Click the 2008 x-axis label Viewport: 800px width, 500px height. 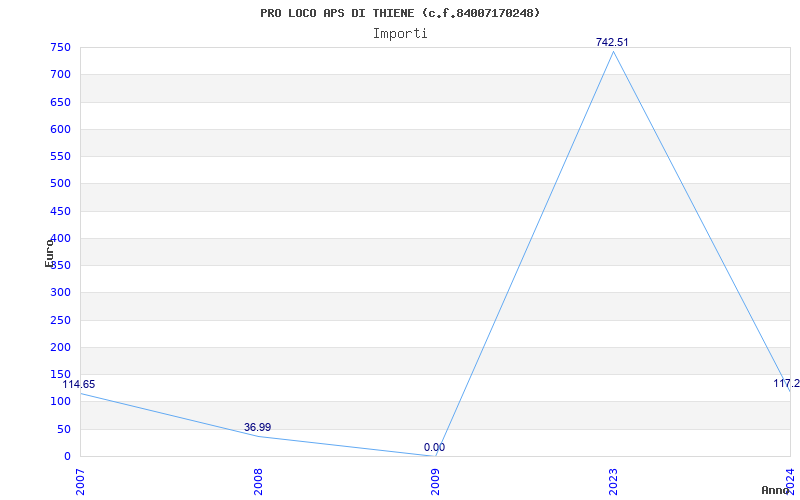258,482
